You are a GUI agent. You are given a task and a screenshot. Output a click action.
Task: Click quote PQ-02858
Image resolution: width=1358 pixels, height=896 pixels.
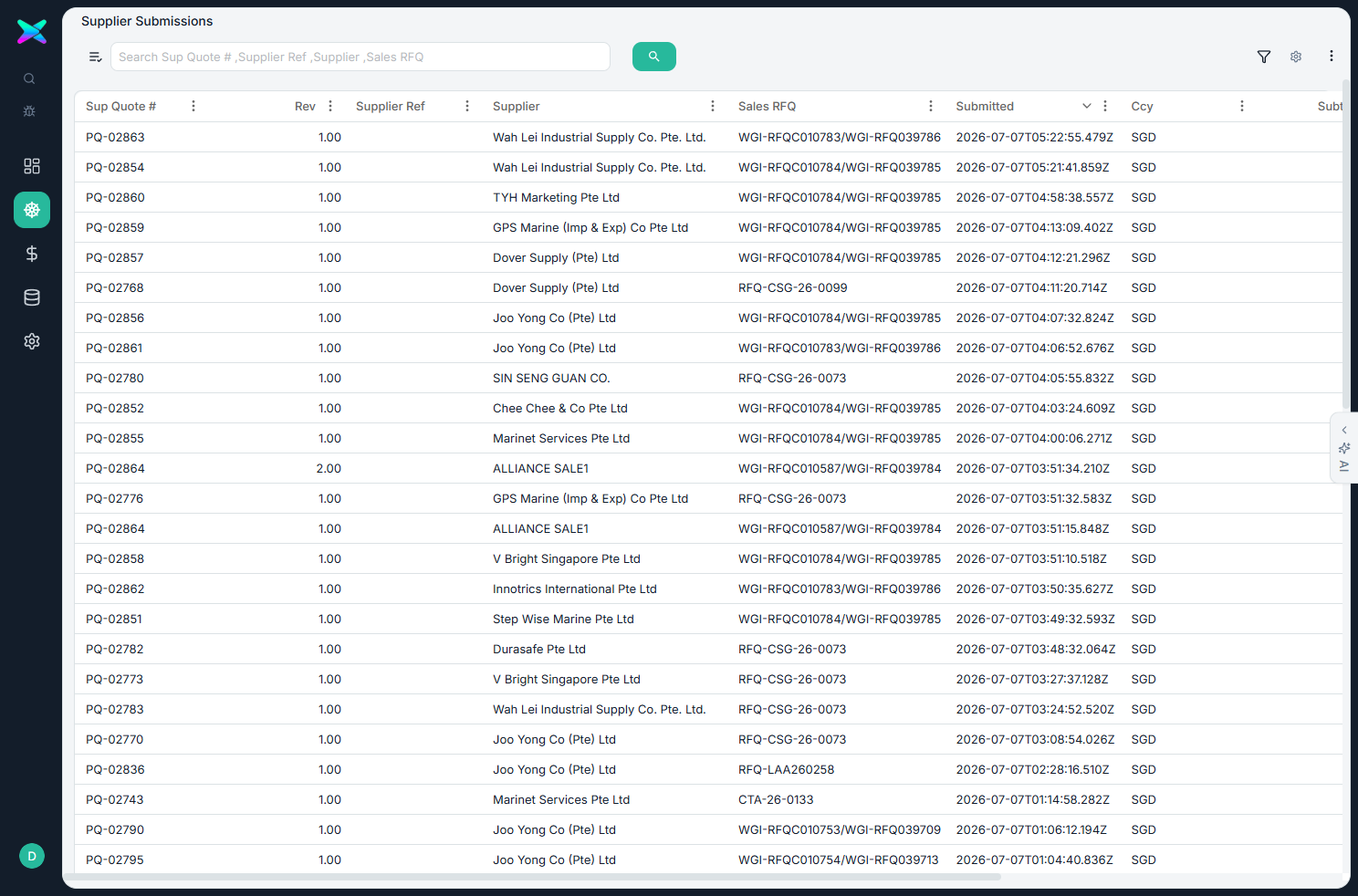tap(115, 558)
